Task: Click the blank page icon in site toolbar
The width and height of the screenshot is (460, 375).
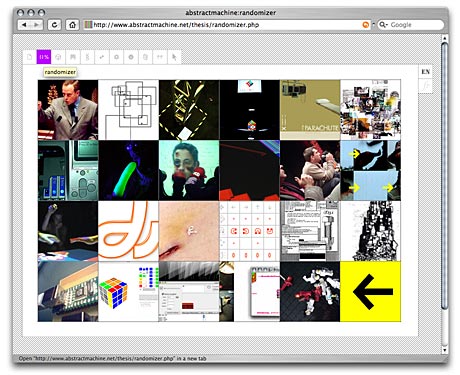Action: (x=29, y=57)
